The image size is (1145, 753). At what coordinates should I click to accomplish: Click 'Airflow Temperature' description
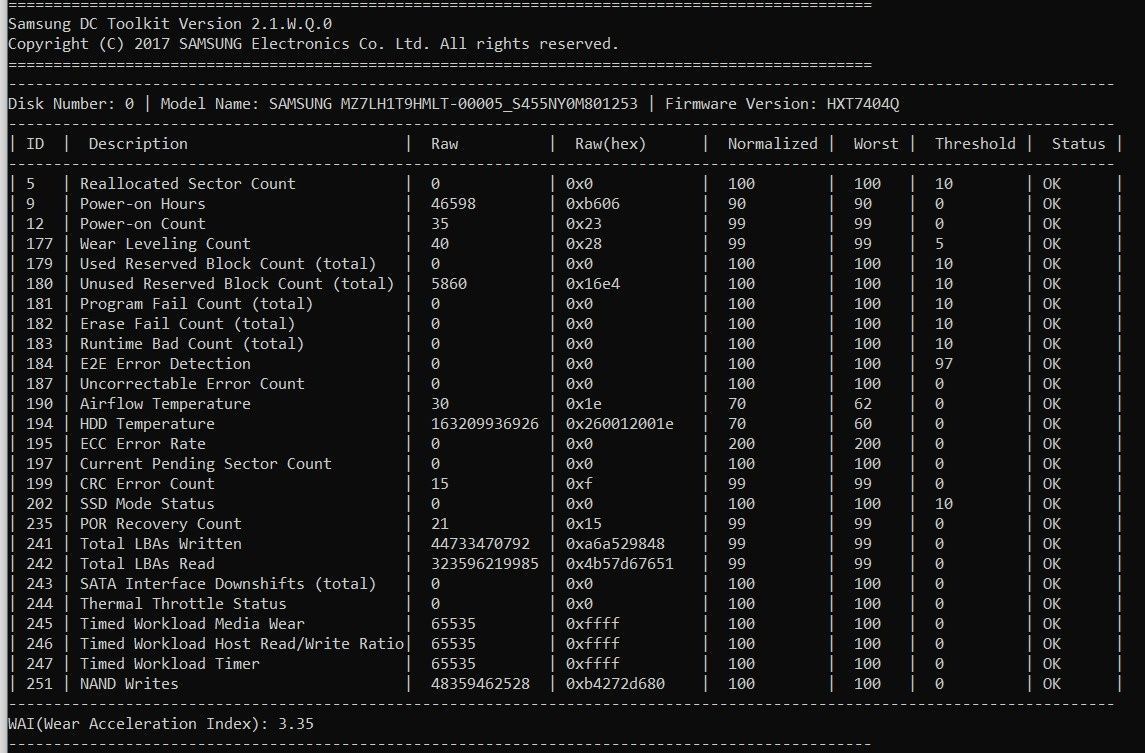tap(165, 404)
